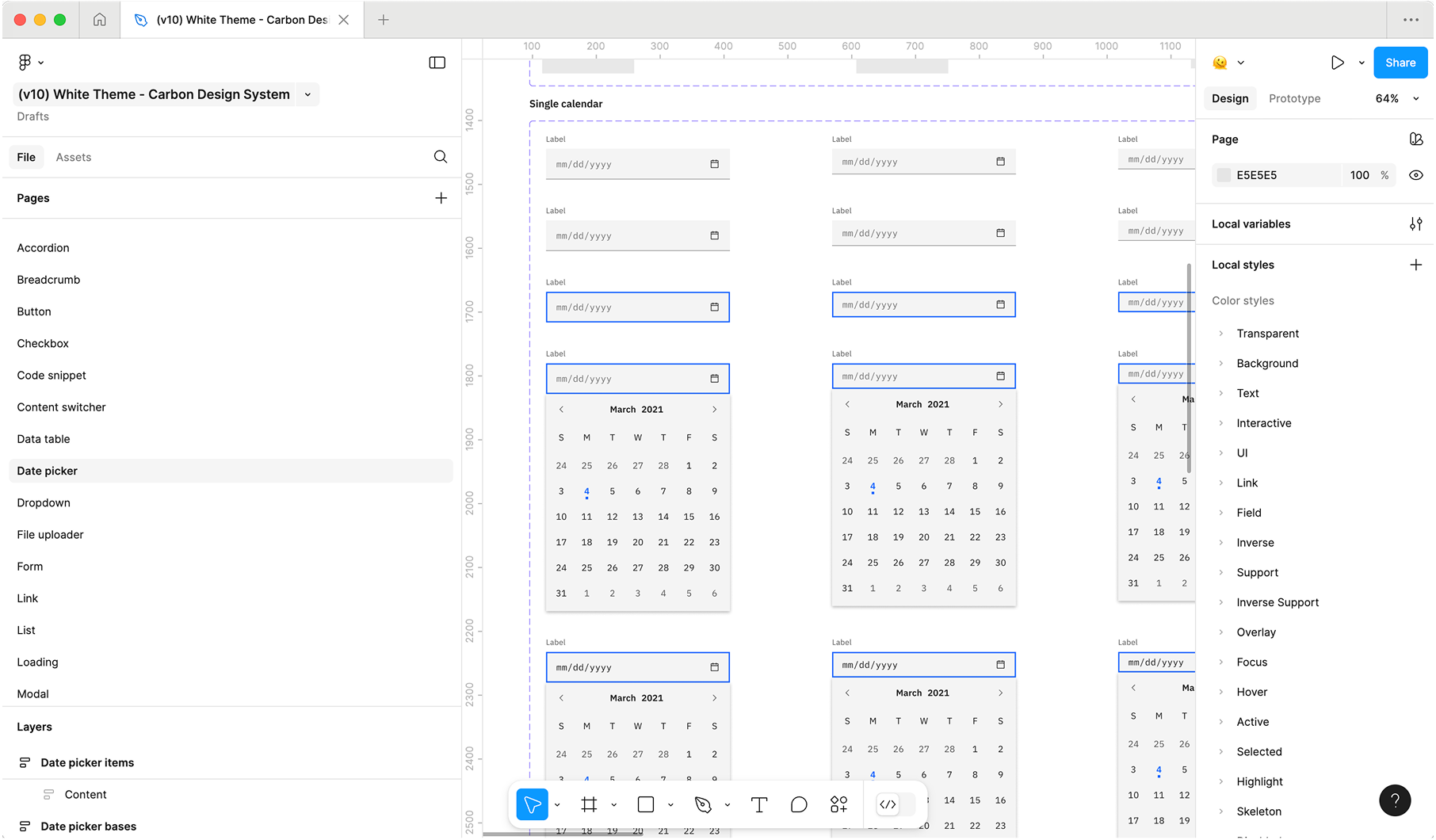1436x840 pixels.
Task: Toggle the sidebar collapse icon
Action: (x=437, y=63)
